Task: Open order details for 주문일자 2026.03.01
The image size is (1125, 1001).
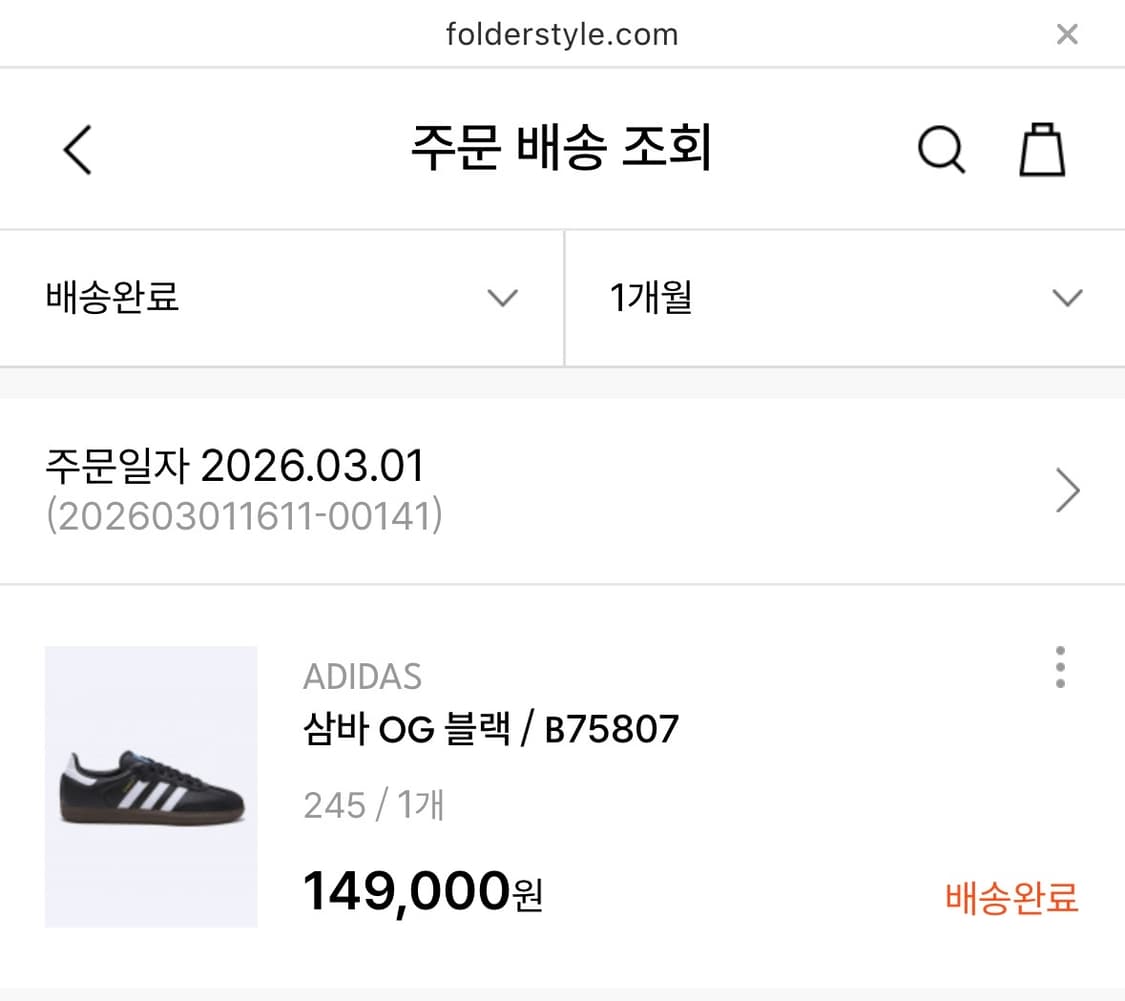Action: (235, 464)
